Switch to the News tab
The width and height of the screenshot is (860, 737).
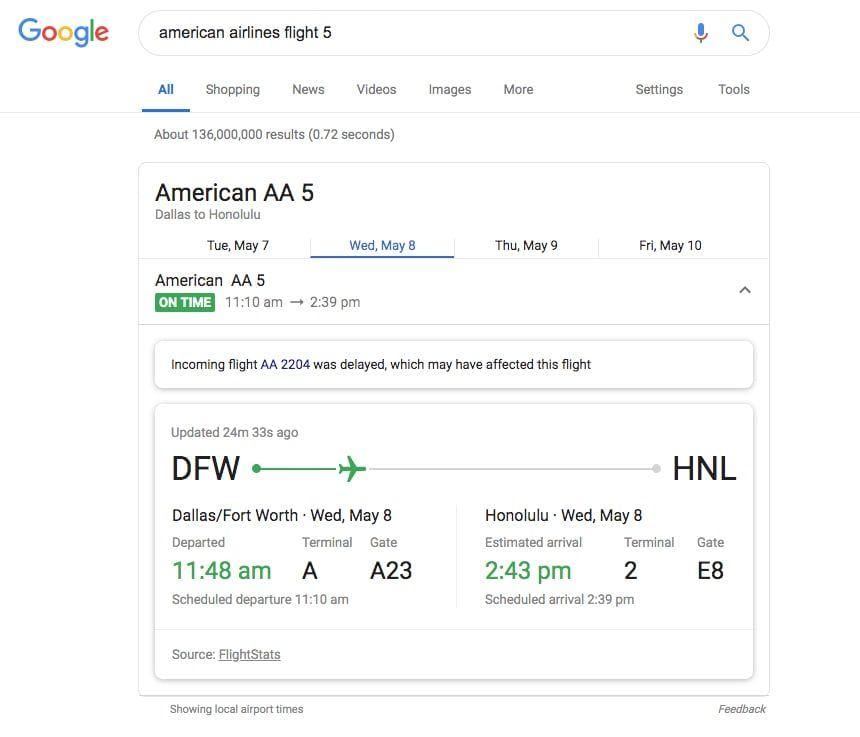(x=308, y=89)
